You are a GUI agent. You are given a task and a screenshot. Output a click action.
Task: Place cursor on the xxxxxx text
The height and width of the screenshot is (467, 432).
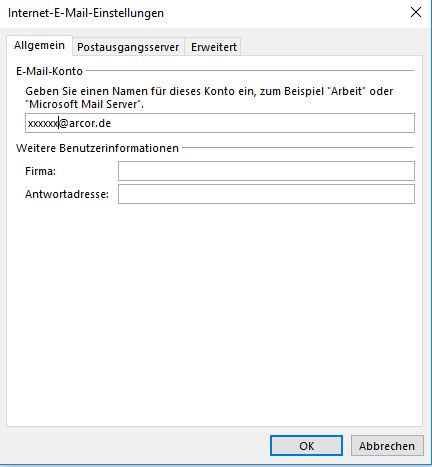click(43, 124)
